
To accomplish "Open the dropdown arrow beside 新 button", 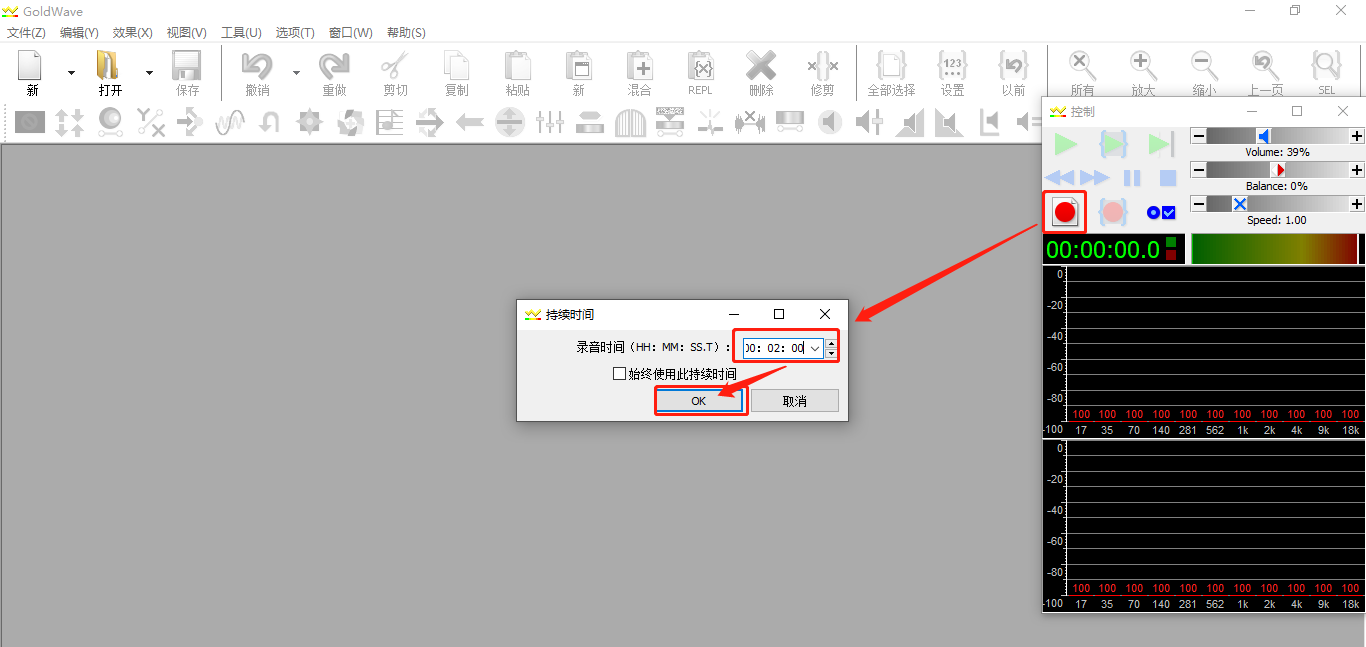I will coord(71,73).
